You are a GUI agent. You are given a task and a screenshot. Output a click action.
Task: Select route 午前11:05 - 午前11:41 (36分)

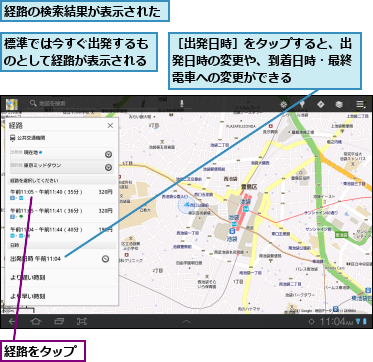[x=62, y=214]
